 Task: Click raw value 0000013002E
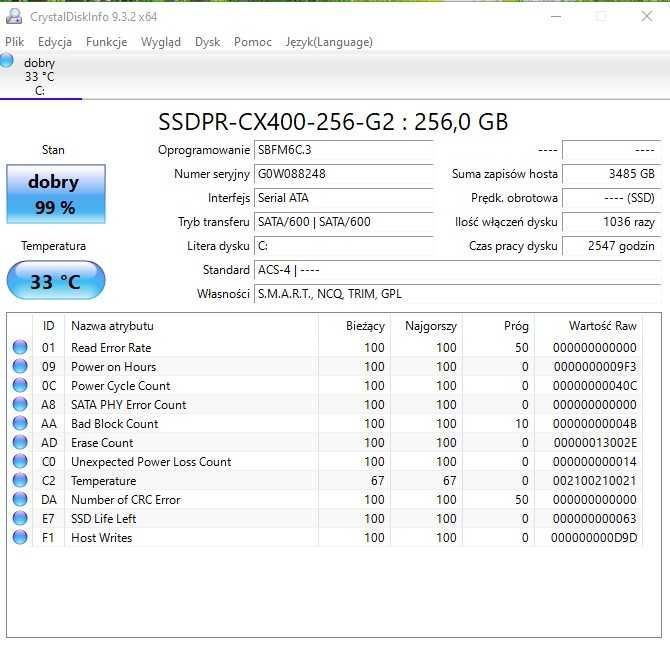point(595,443)
